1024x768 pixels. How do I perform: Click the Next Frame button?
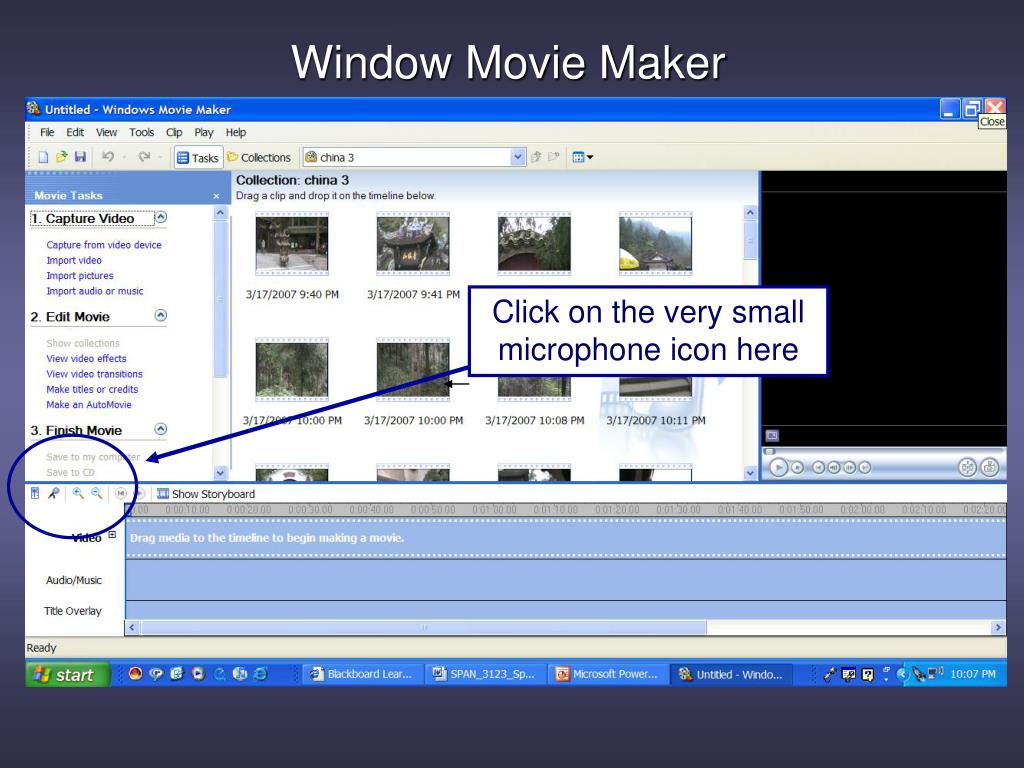(x=850, y=467)
